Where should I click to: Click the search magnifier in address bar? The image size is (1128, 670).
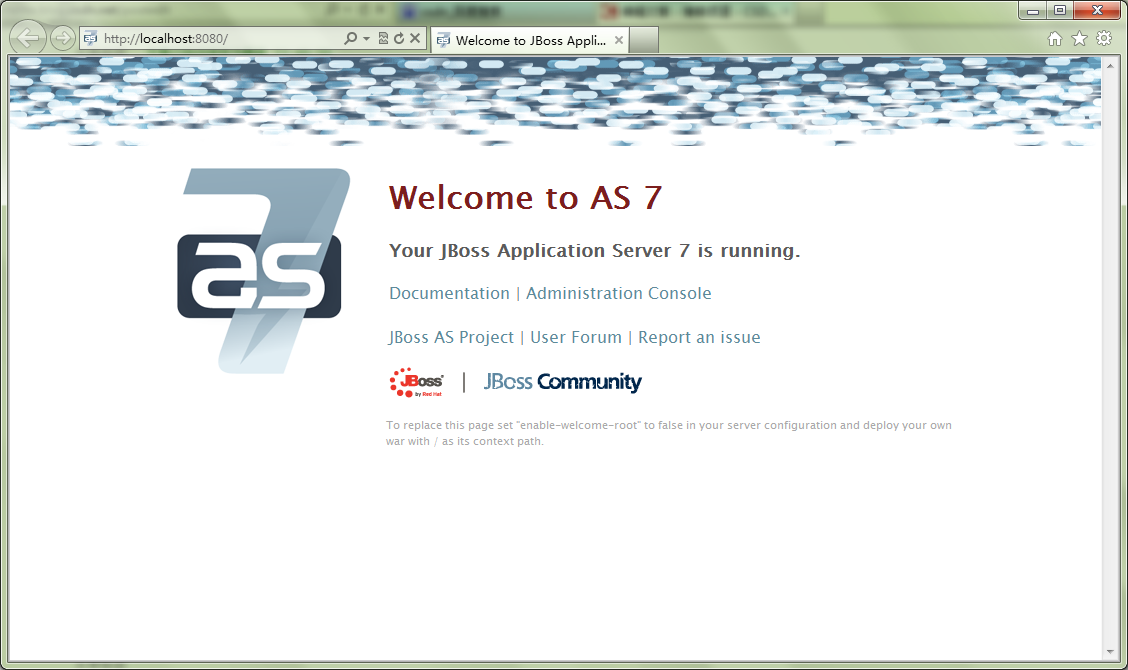tap(350, 38)
